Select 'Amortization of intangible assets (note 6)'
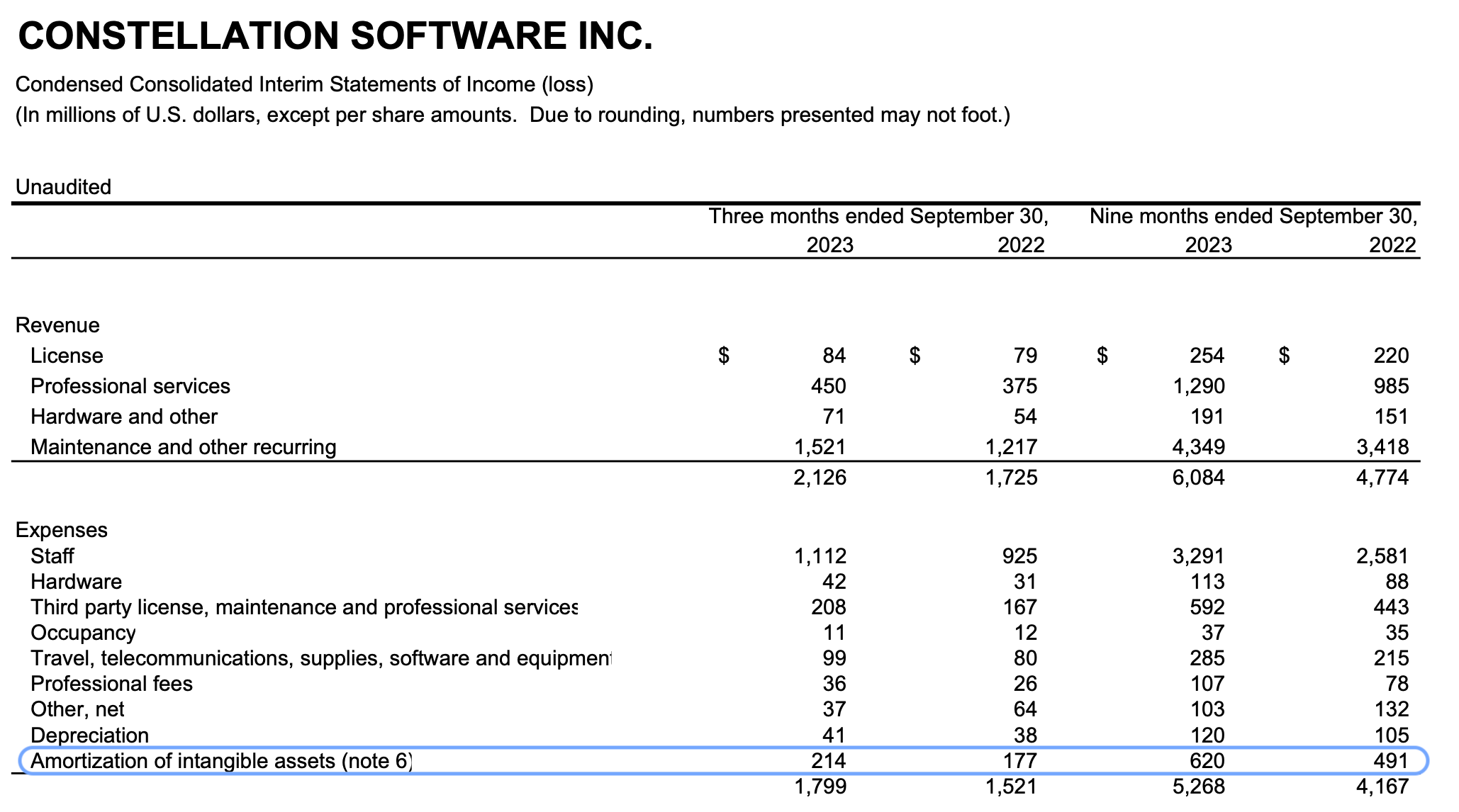Image resolution: width=1459 pixels, height=812 pixels. 221,761
